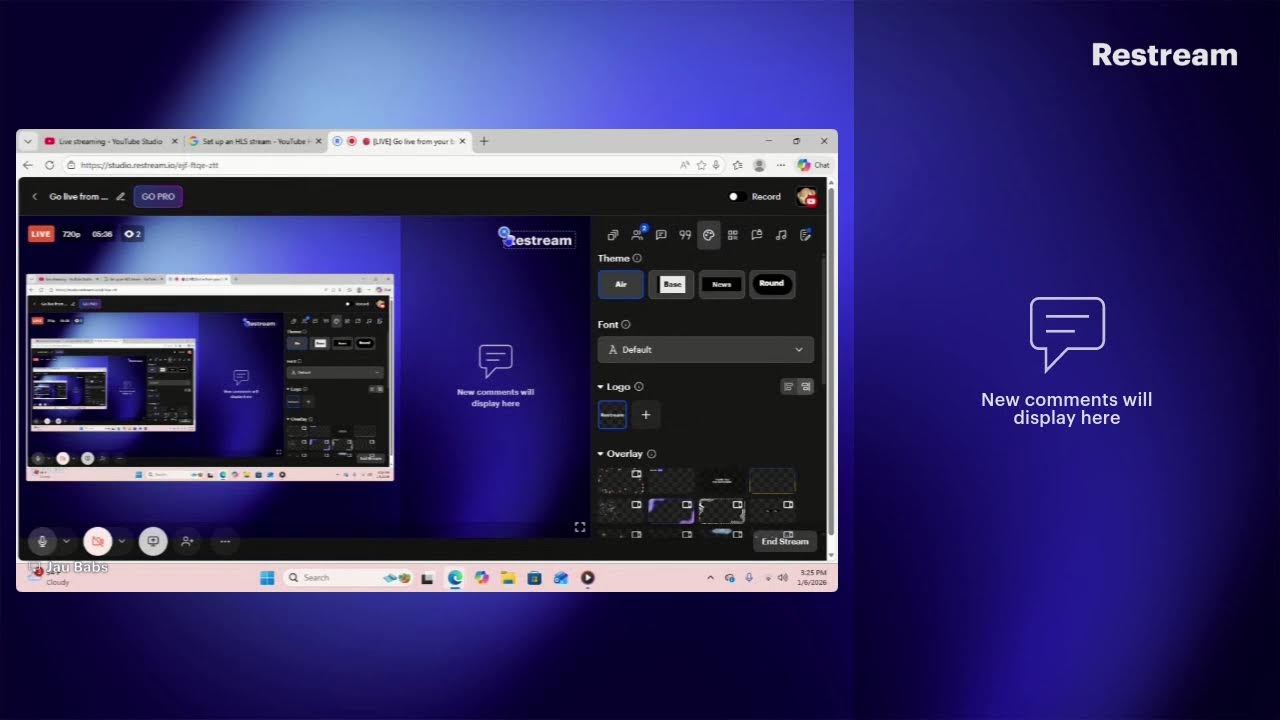This screenshot has width=1280, height=720.
Task: Click the Theme info circle icon
Action: click(x=637, y=258)
